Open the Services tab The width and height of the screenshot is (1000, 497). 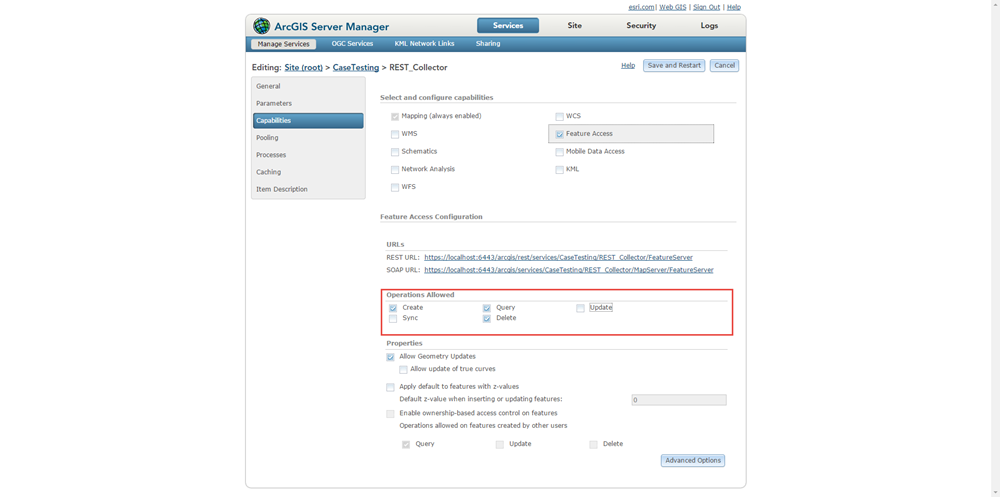click(x=508, y=26)
